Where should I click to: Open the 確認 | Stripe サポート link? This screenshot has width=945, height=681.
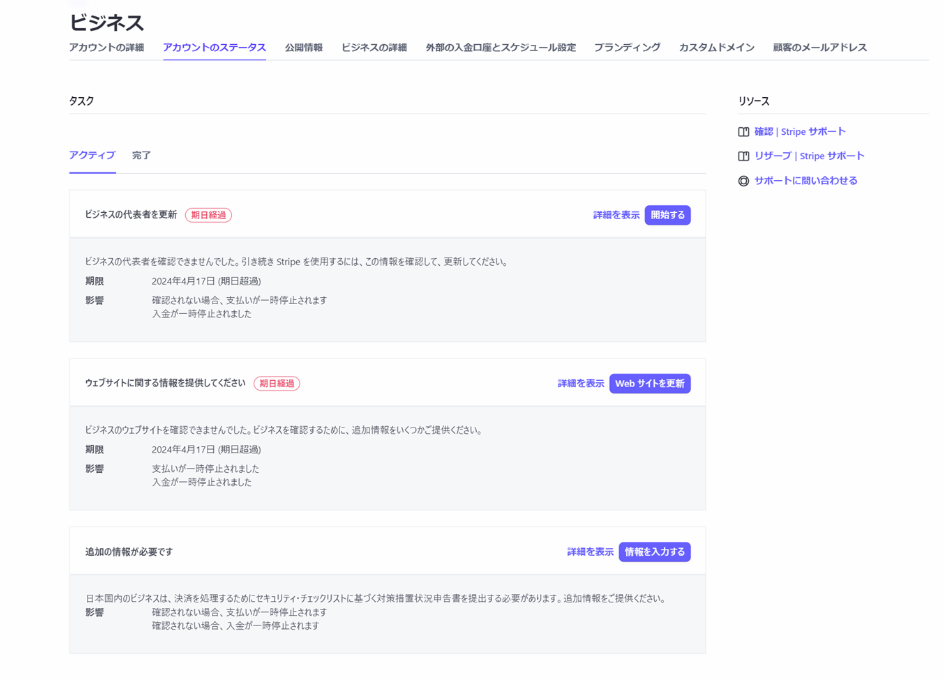(799, 132)
